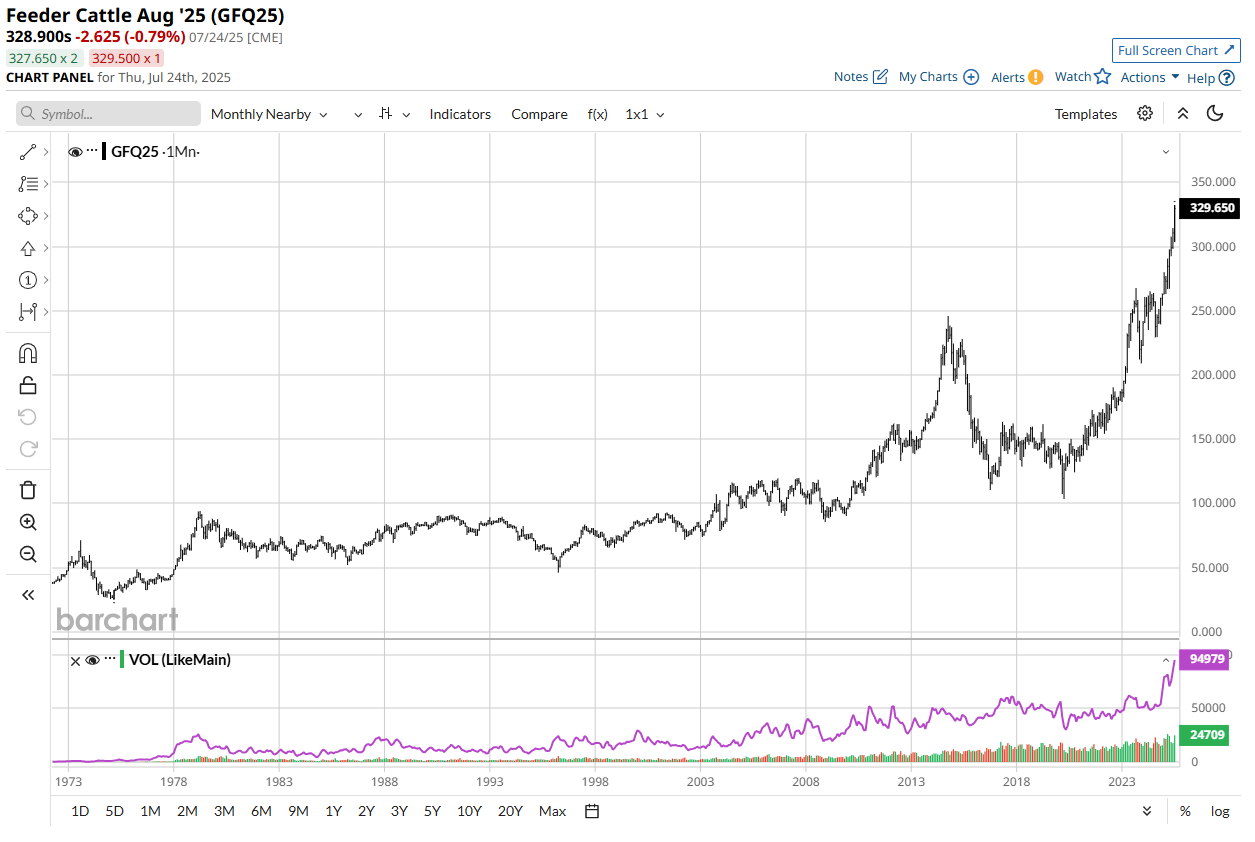Zoom in using the magnifier plus icon
The image size is (1255, 842).
[x=28, y=522]
